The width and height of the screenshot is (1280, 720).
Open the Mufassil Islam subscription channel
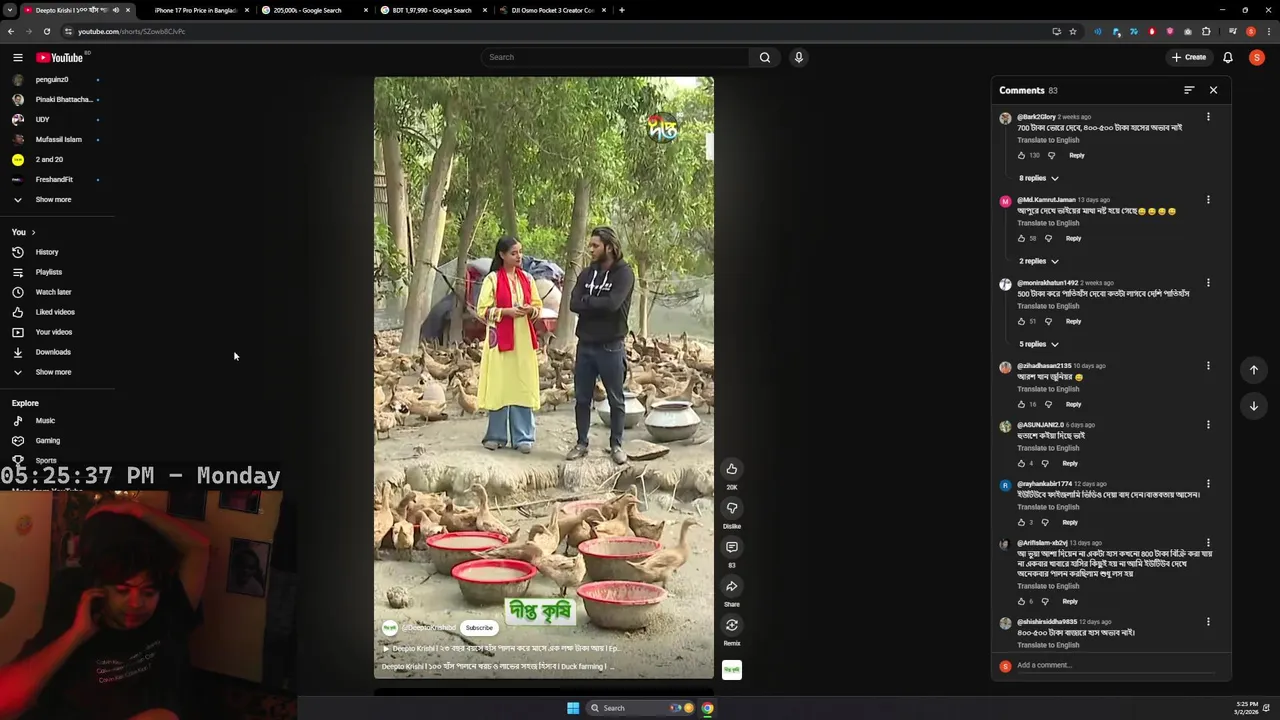(58, 140)
